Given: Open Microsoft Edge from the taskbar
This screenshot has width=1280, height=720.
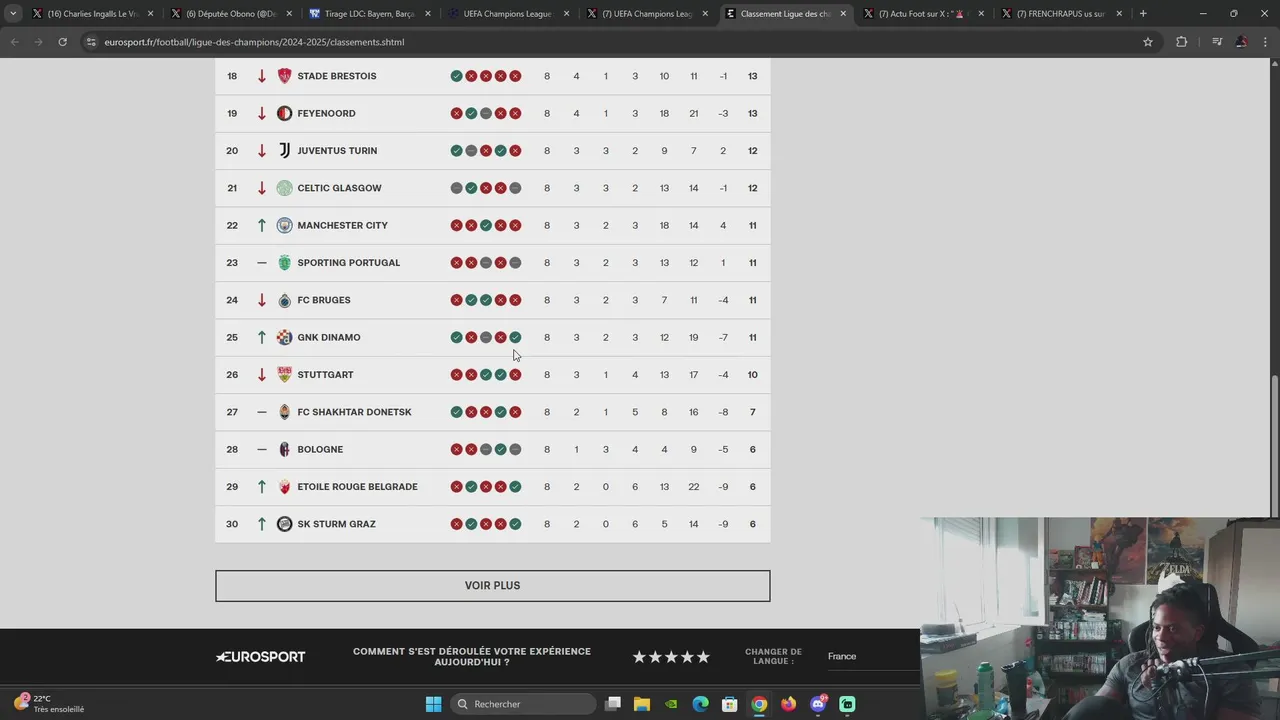Looking at the screenshot, I should tap(701, 704).
